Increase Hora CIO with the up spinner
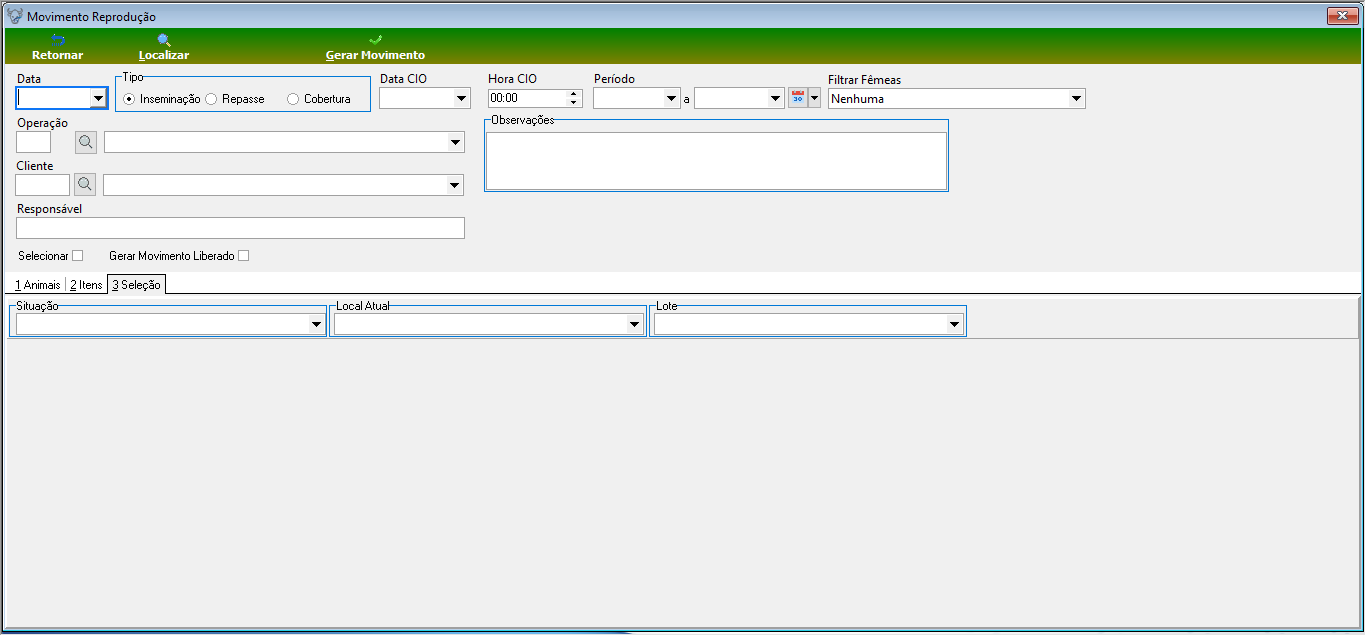The image size is (1366, 636). pyautogui.click(x=574, y=94)
